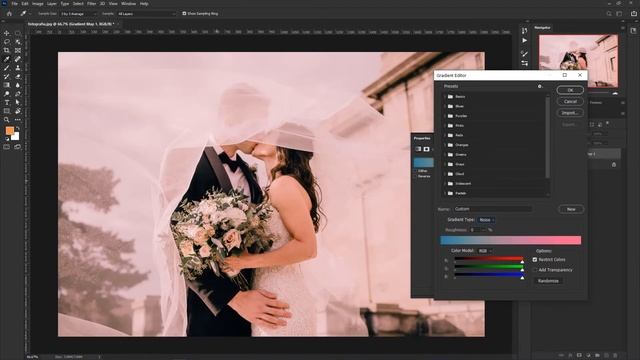
Task: Click the Share icon at top right
Action: click(634, 13)
